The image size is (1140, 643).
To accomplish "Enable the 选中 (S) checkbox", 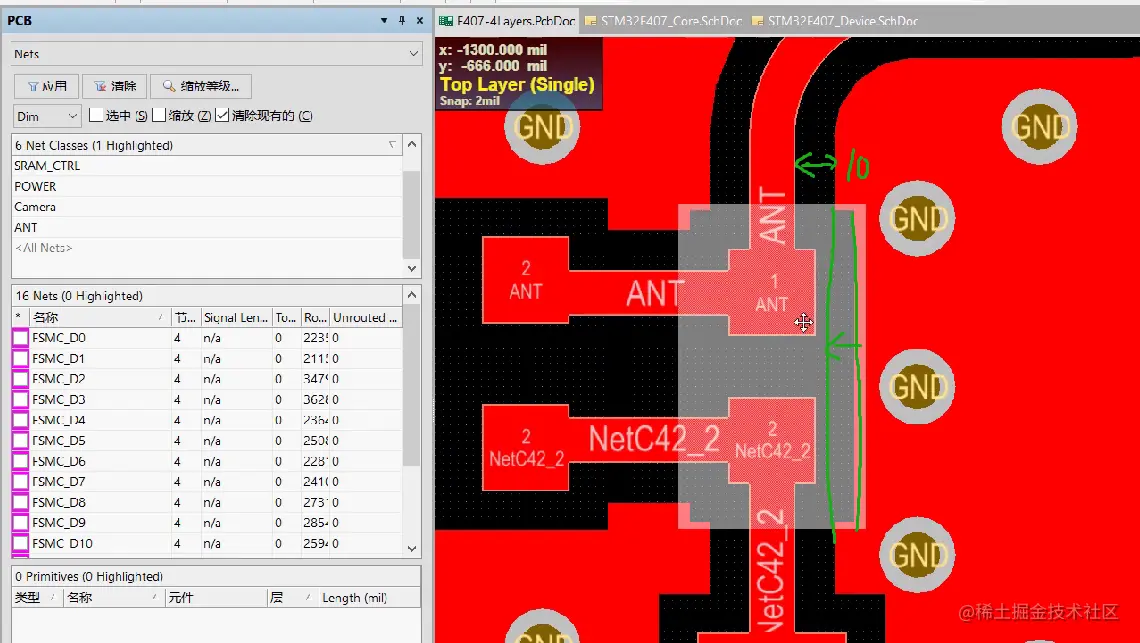I will tap(96, 115).
